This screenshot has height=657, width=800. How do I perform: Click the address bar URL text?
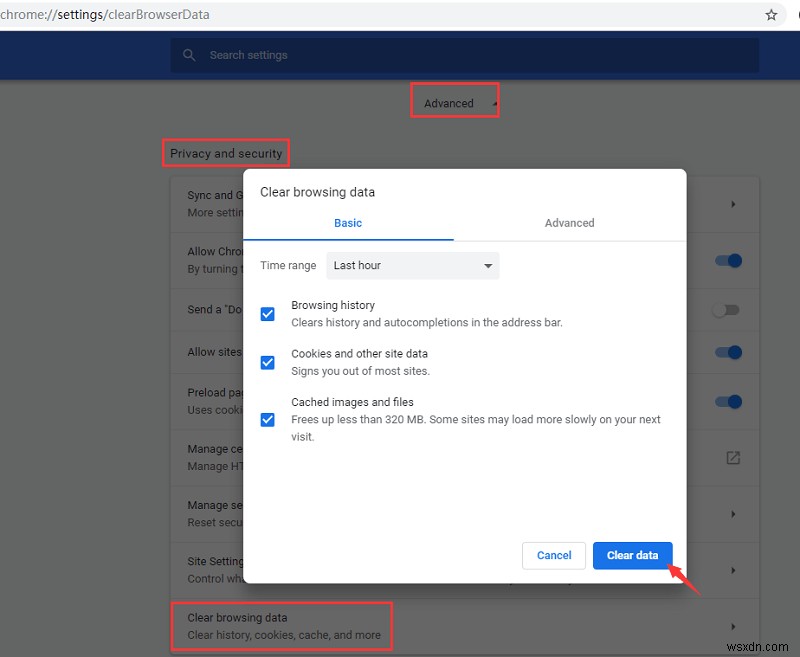click(105, 14)
